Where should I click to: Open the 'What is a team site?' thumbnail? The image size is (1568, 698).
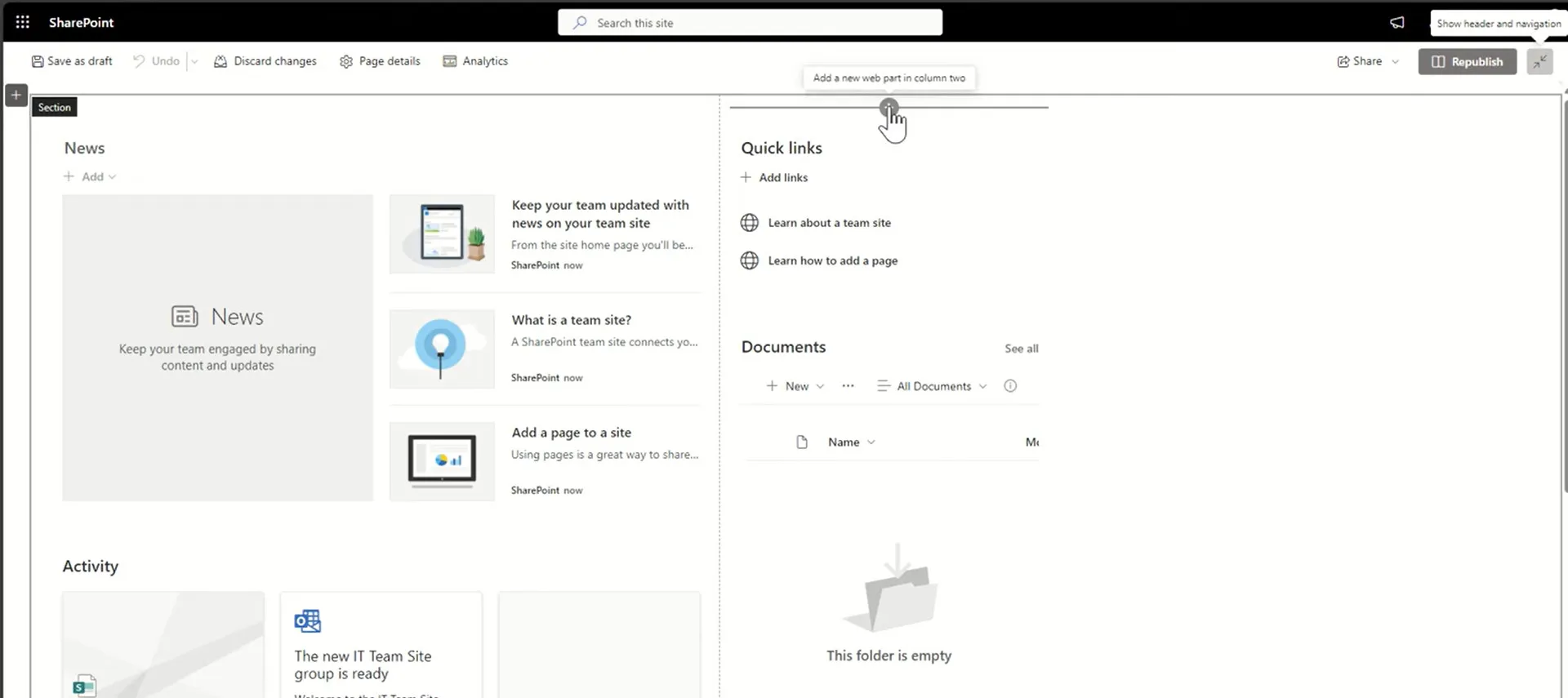coord(442,349)
